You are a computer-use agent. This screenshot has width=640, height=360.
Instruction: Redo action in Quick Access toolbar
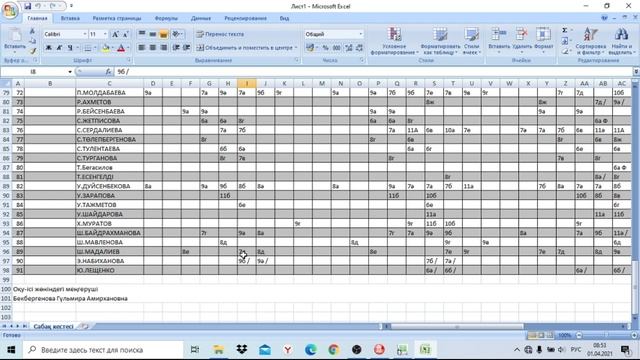tap(53, 6)
